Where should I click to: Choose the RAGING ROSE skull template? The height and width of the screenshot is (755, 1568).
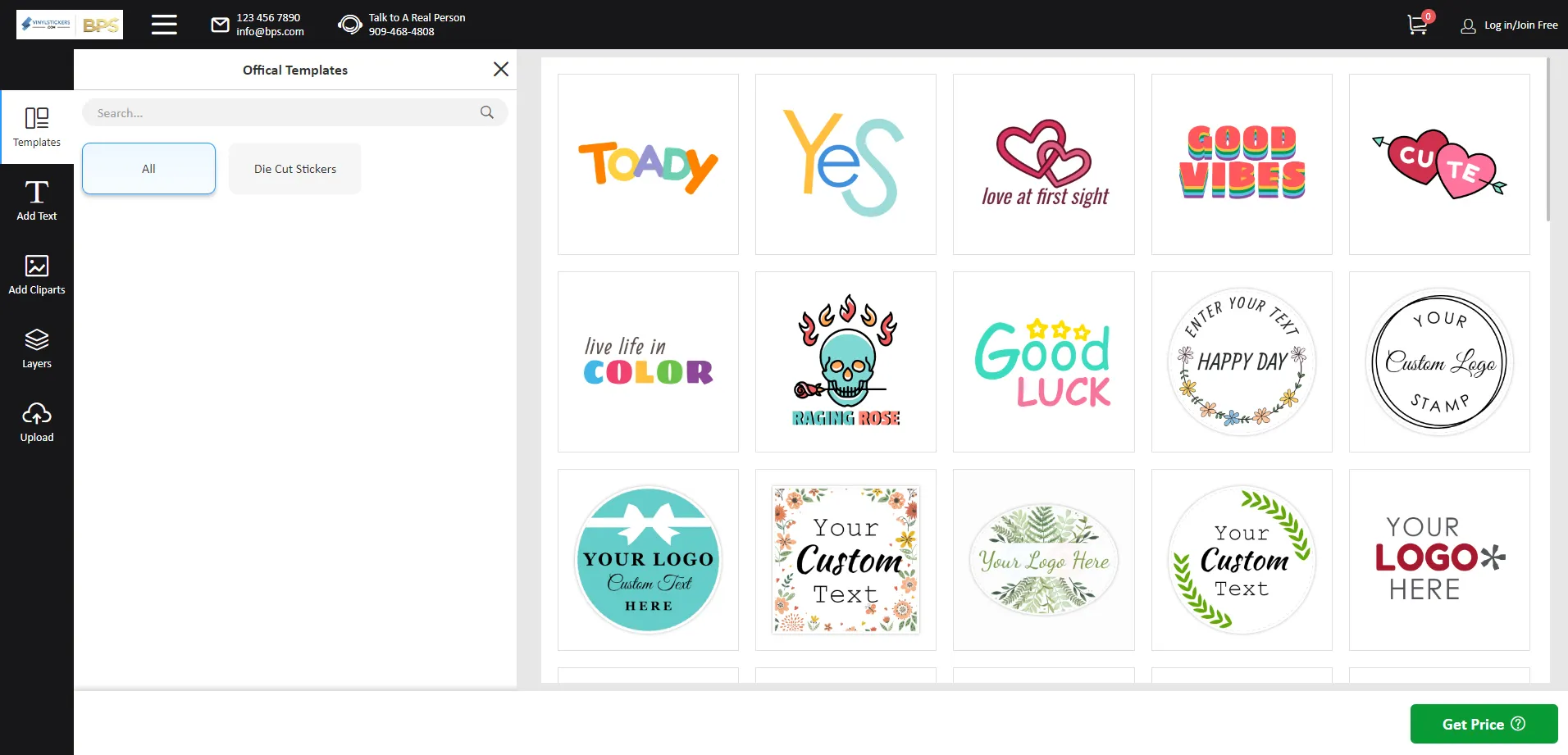coord(846,362)
